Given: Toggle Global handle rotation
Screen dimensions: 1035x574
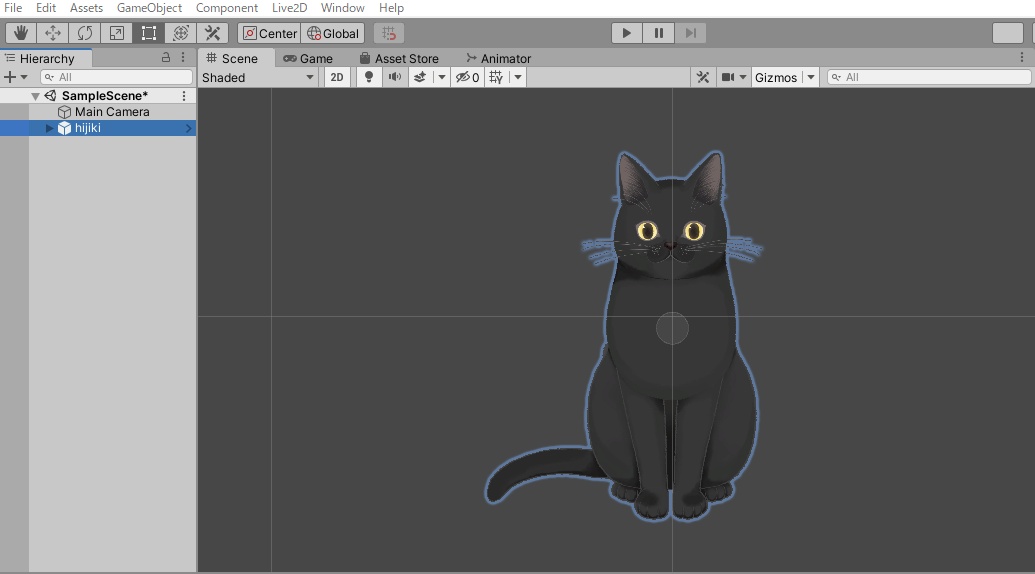Looking at the screenshot, I should (x=333, y=33).
